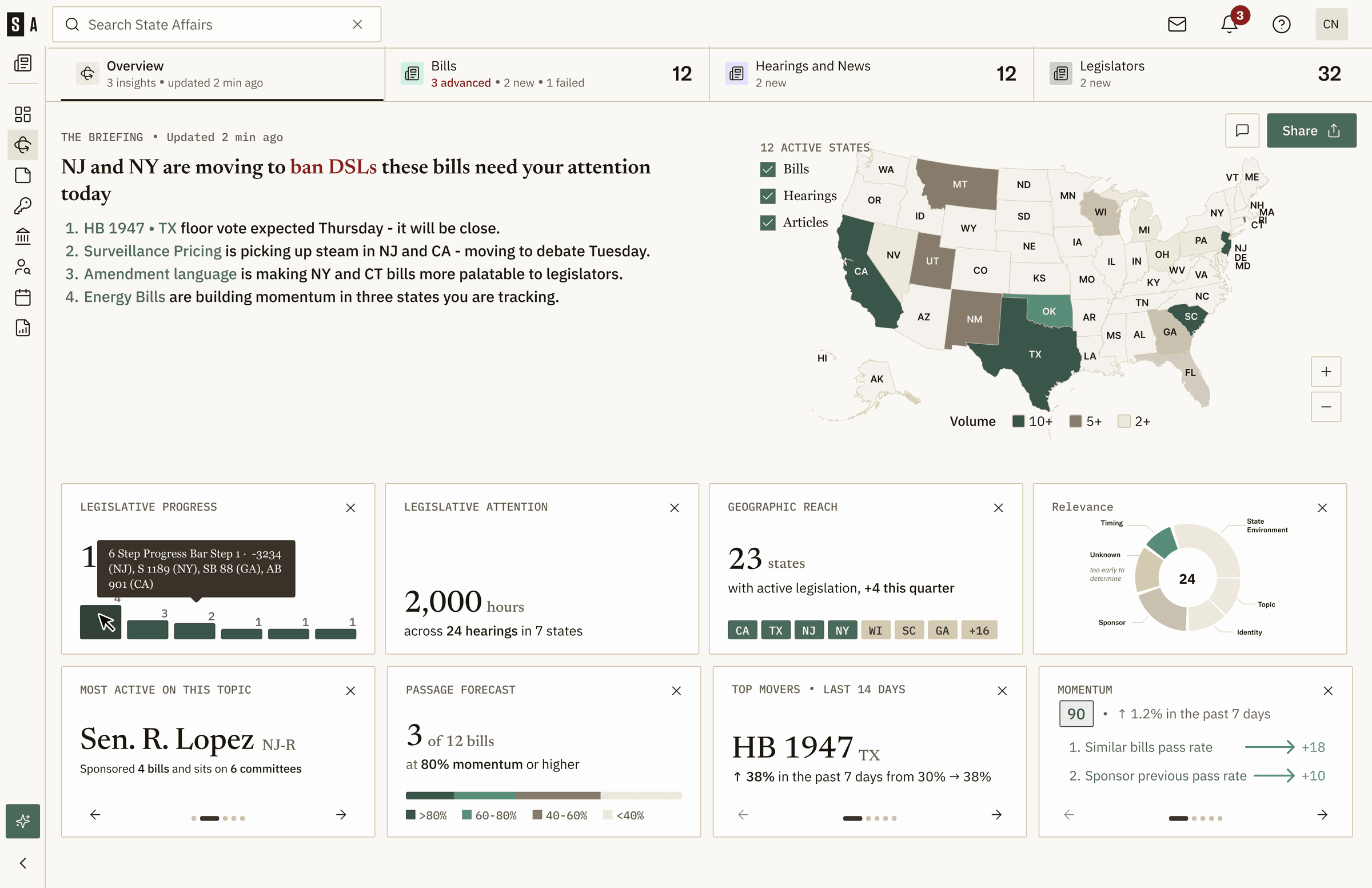Go to previous Momentum slide
The height and width of the screenshot is (888, 1372).
[x=1069, y=814]
